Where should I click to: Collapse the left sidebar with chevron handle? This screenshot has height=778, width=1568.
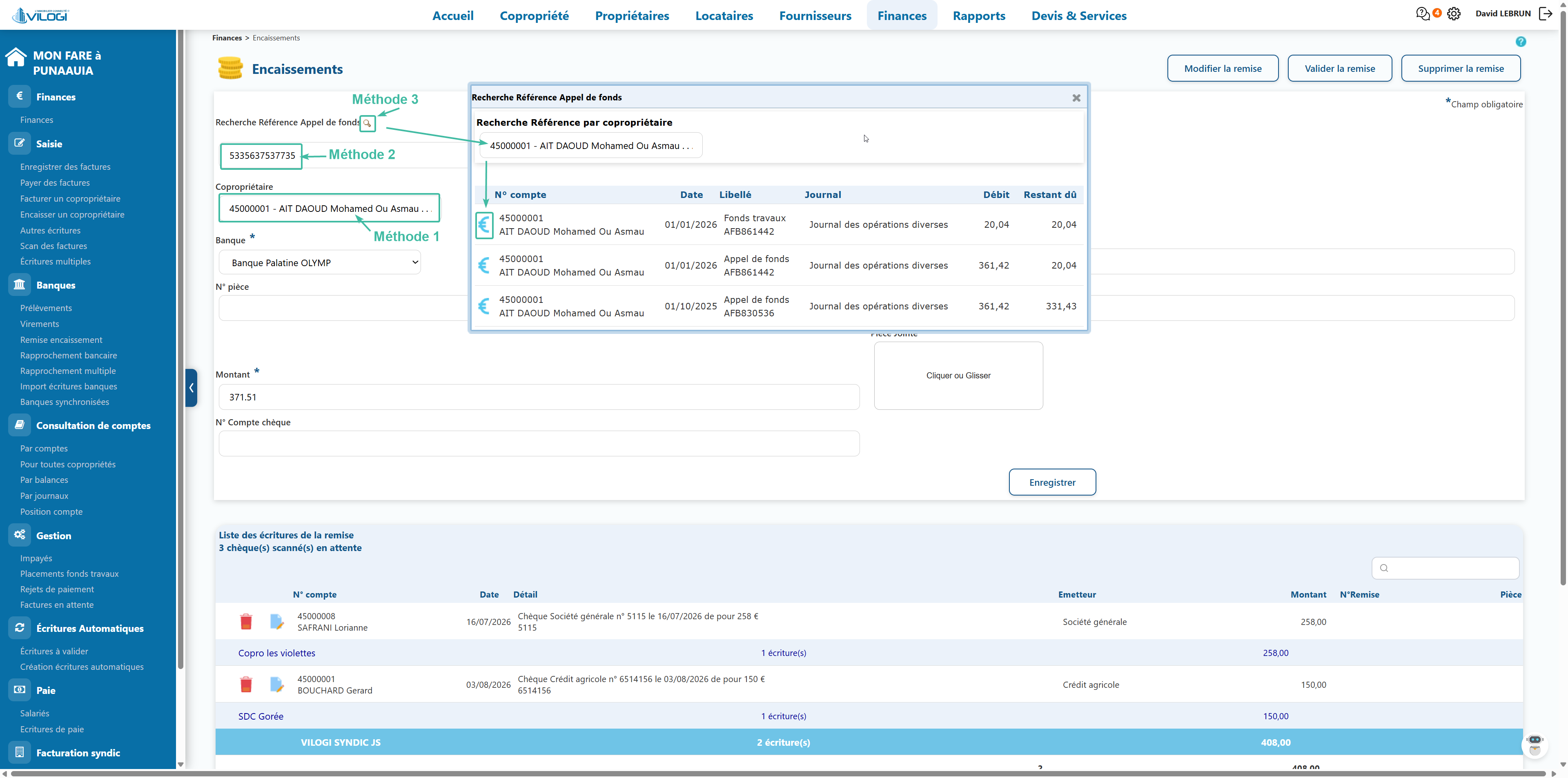point(191,387)
